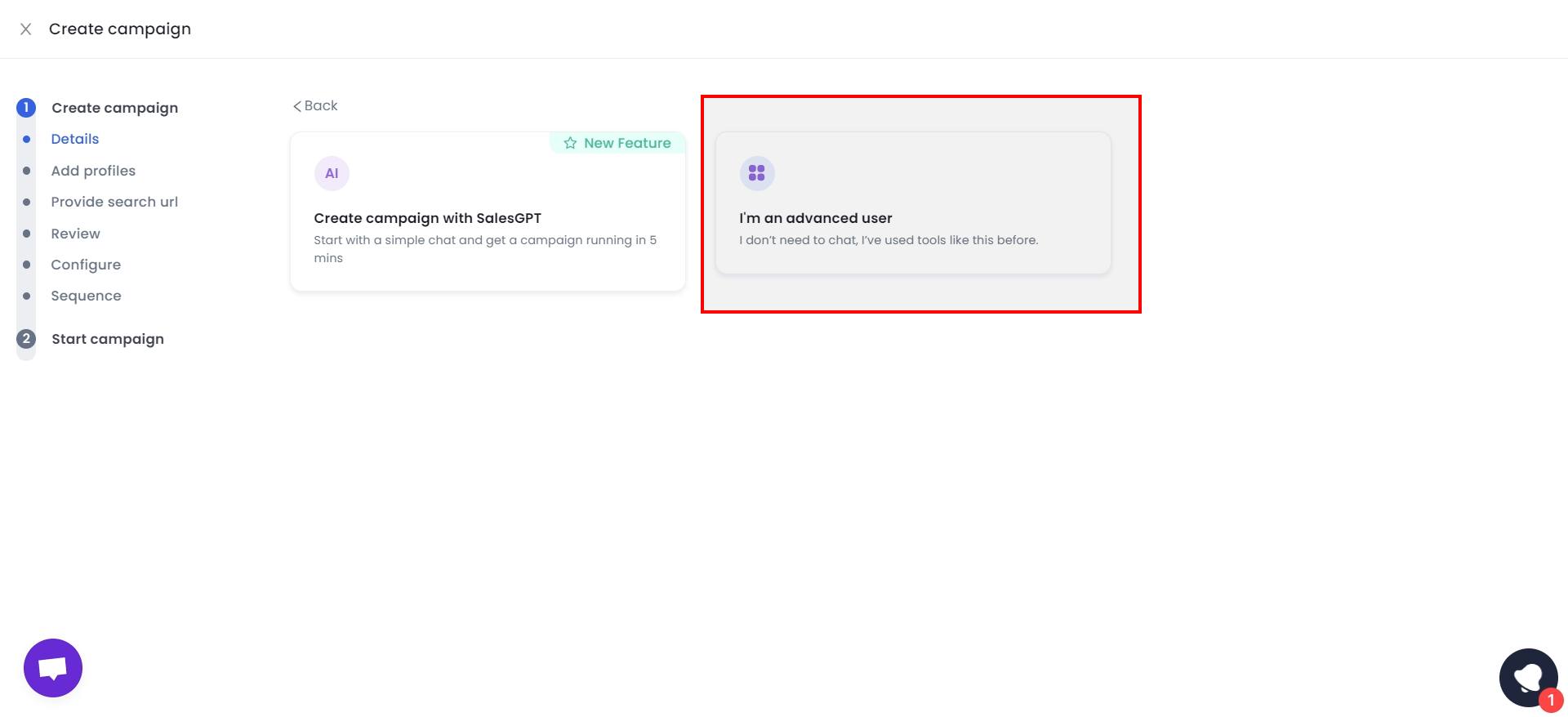Click "I don't need to chat" description
Viewport: 1568px width, 717px height.
(x=889, y=240)
